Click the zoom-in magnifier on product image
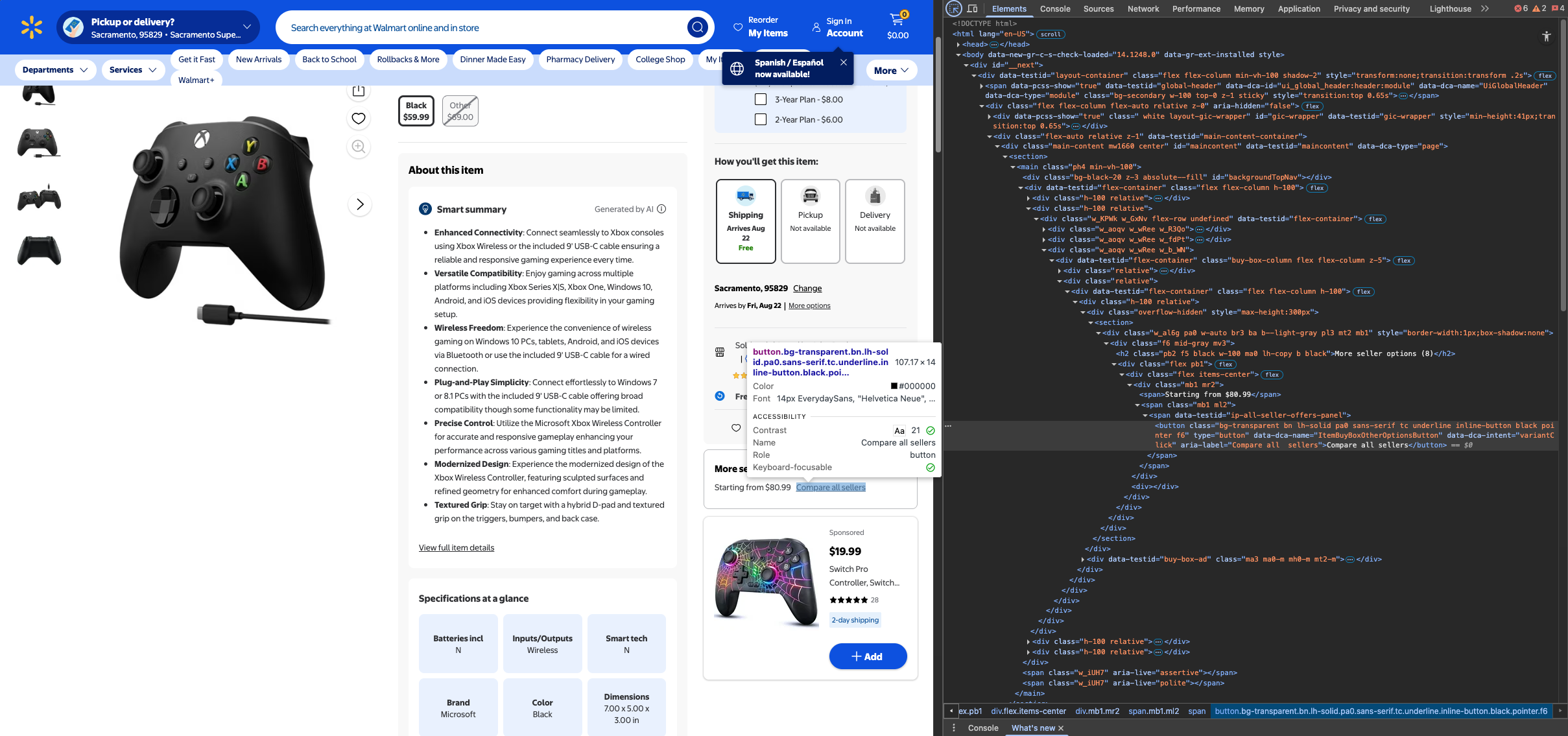 tap(359, 147)
